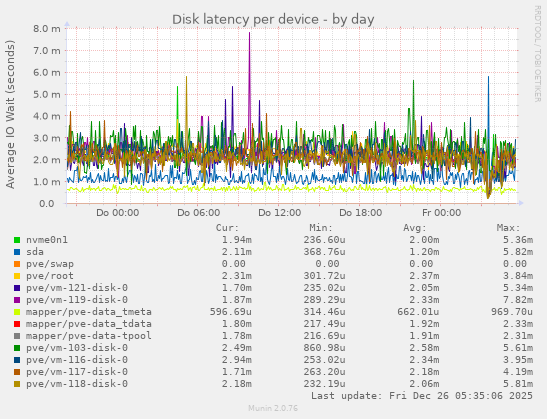Click the 'mapper/pve-data-tpool' legend label

pyautogui.click(x=89, y=336)
